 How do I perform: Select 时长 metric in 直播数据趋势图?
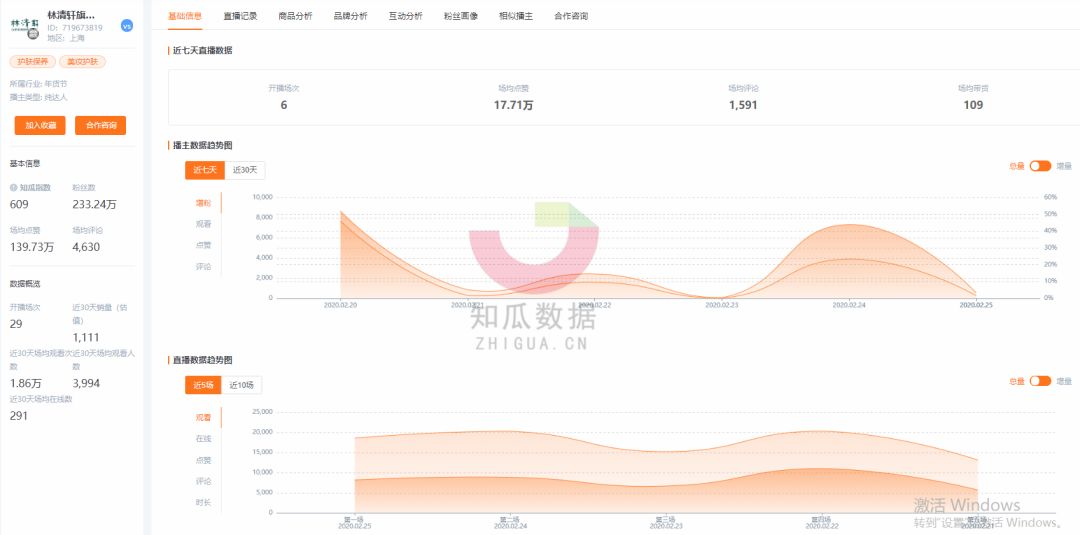[x=203, y=503]
